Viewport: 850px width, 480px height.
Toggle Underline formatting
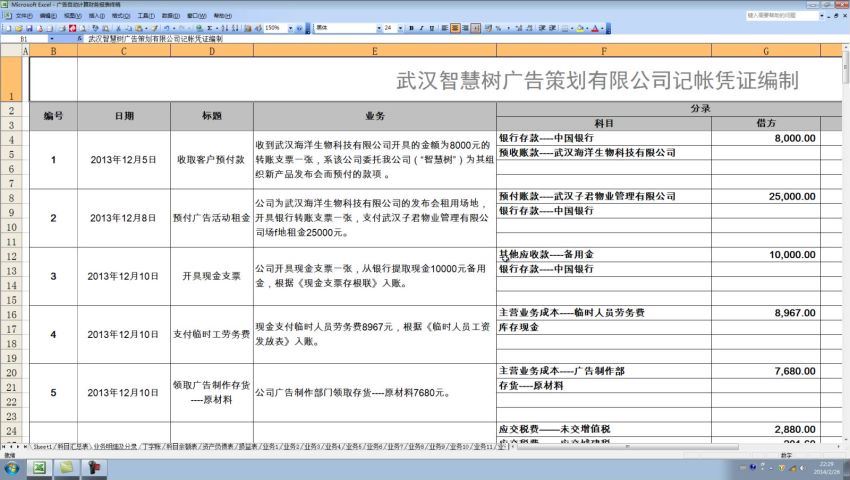click(x=432, y=28)
